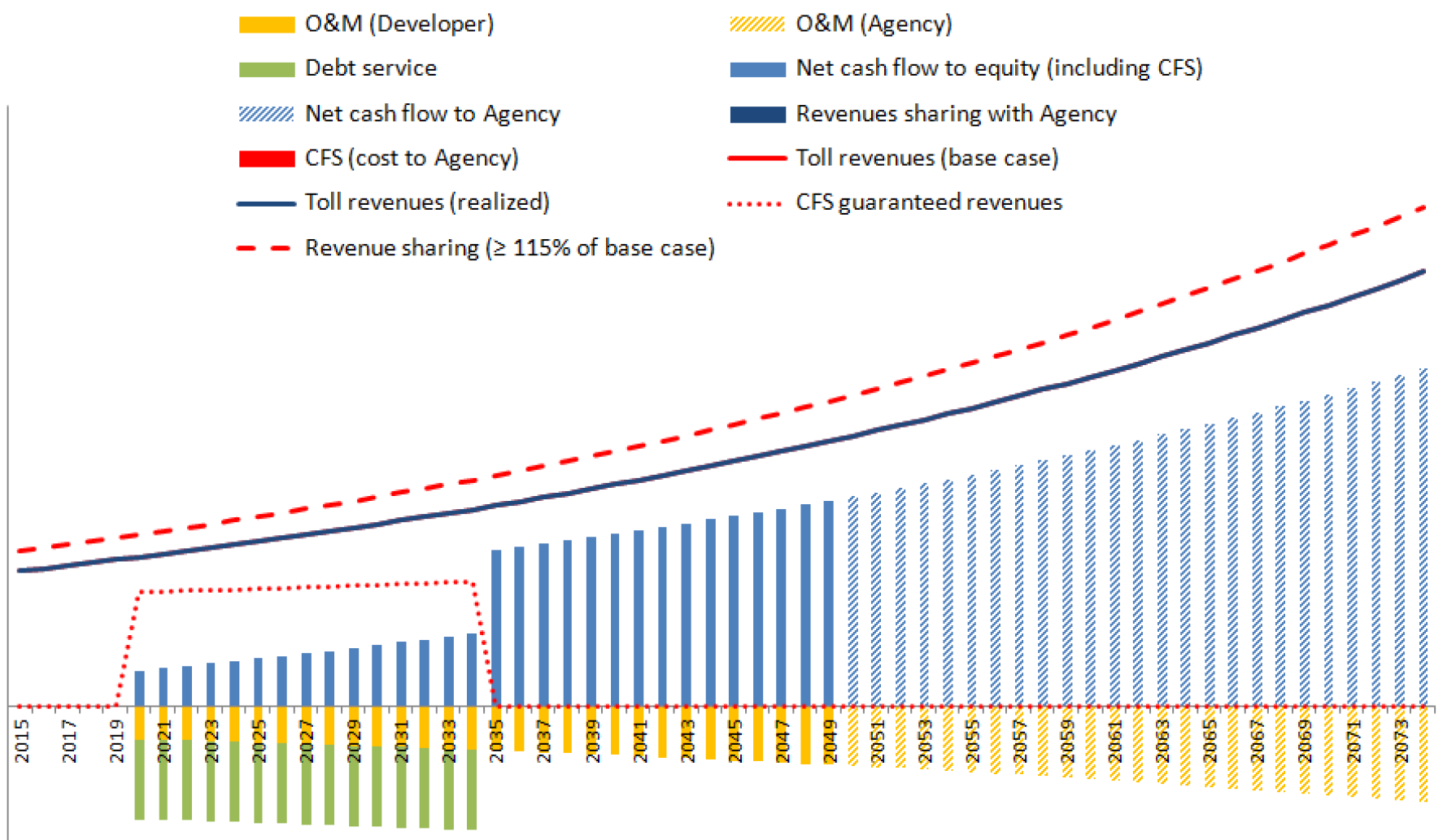This screenshot has height=840, width=1456.
Task: Click the 2059 axis year label
Action: point(1068,741)
